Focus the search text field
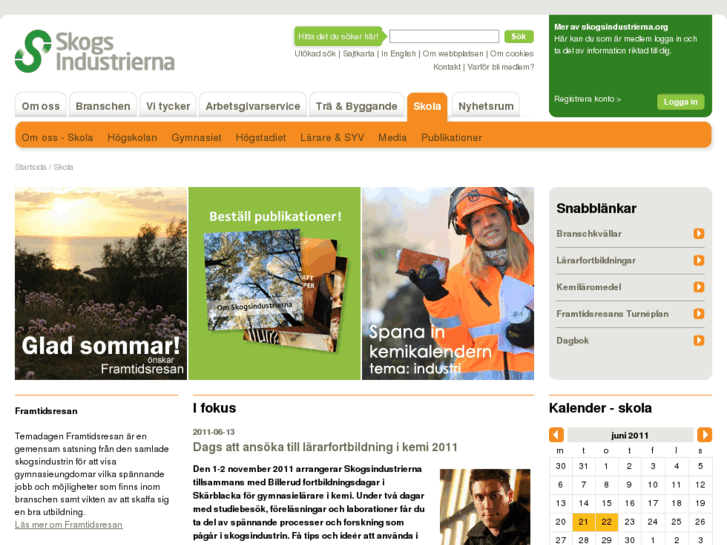727x545 pixels. point(444,36)
